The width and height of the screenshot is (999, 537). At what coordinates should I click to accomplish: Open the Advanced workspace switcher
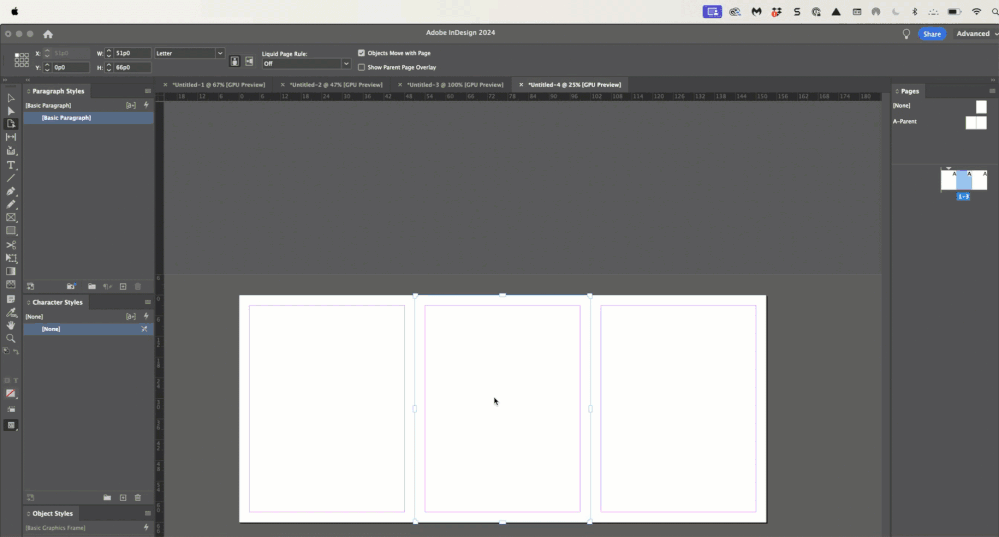(976, 34)
